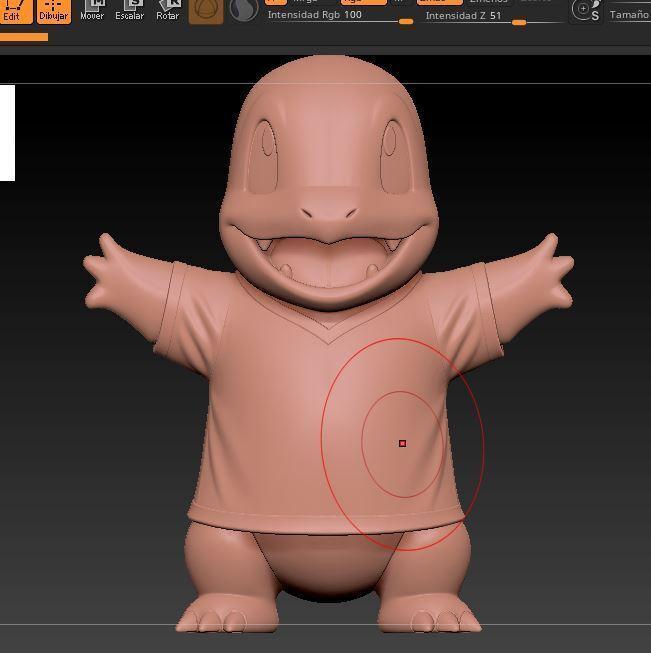Click the circular S brush icon
This screenshot has width=651, height=653.
click(x=586, y=11)
